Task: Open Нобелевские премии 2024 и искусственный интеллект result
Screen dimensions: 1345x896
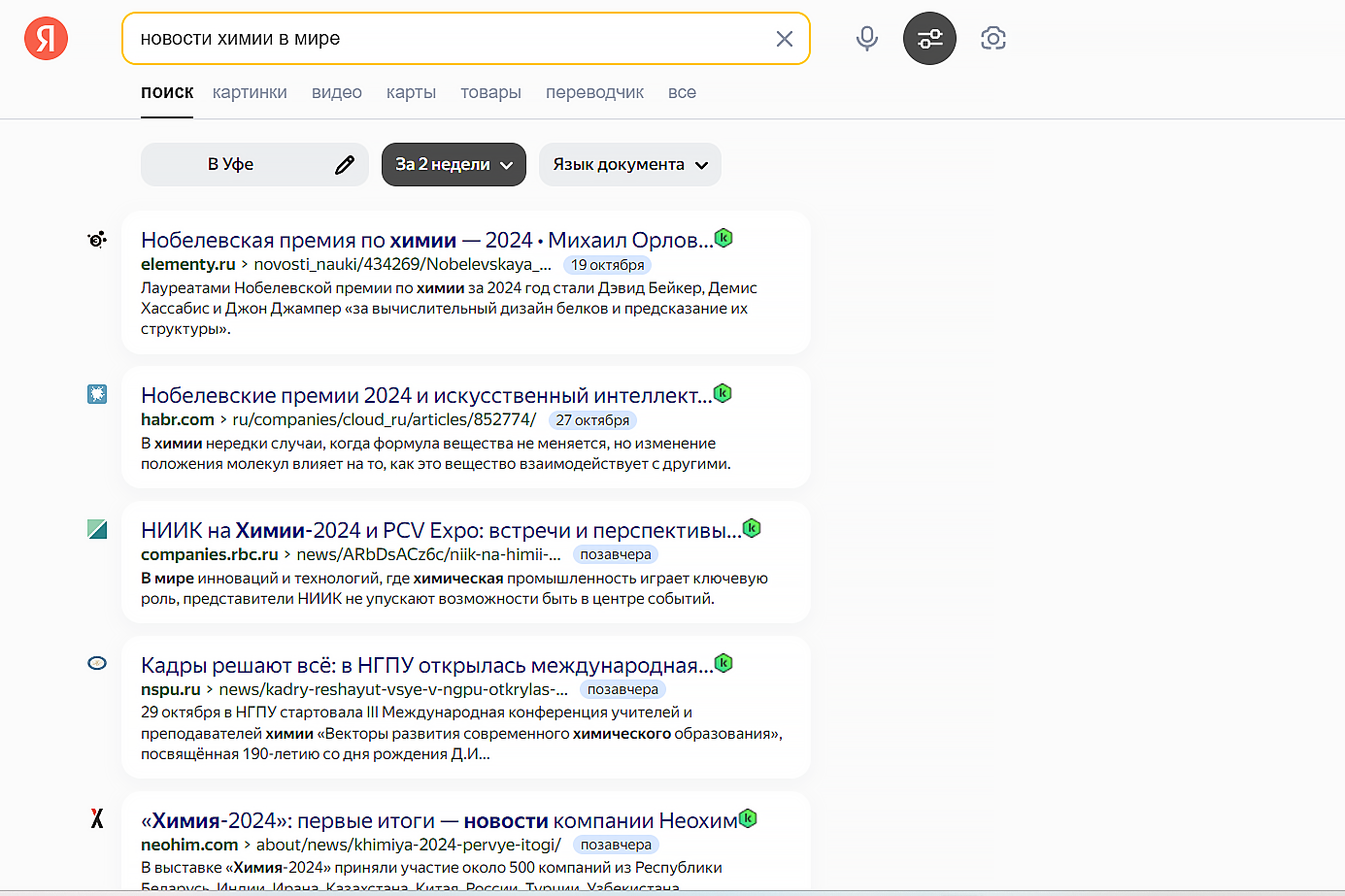Action: click(426, 395)
